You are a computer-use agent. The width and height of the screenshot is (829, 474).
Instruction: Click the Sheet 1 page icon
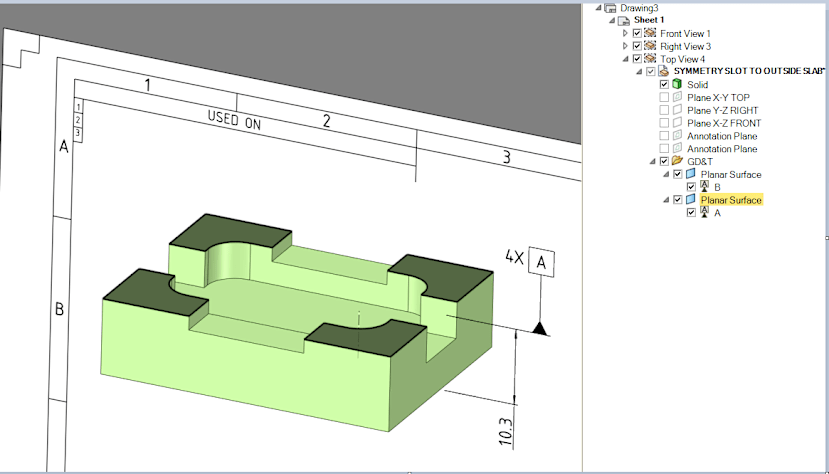coord(624,21)
